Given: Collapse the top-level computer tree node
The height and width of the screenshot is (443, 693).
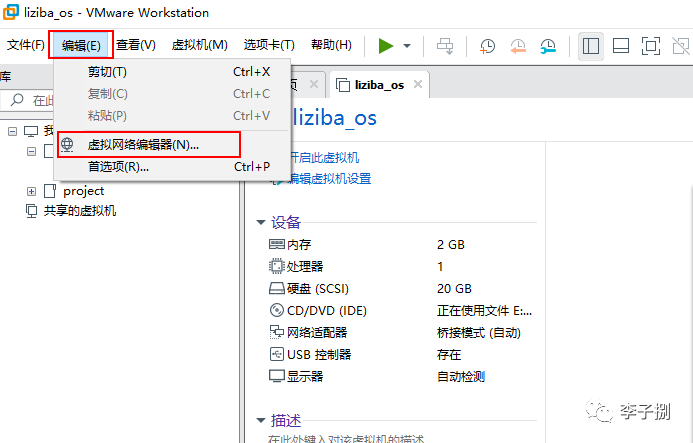Looking at the screenshot, I should click(x=12, y=131).
